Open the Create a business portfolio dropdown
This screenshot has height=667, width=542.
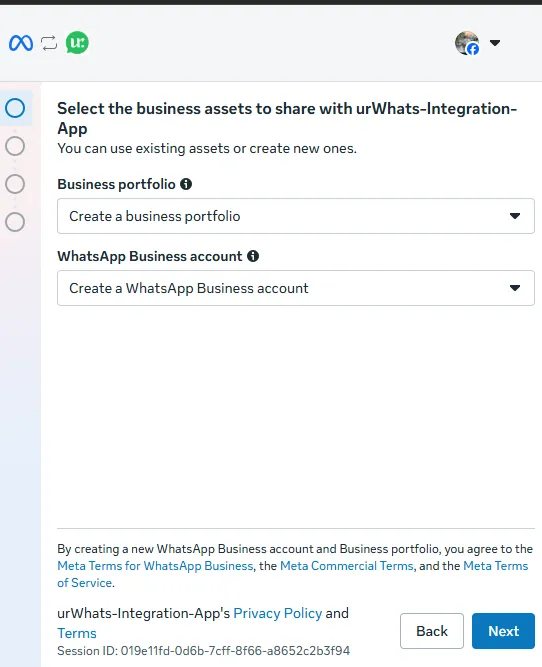[x=296, y=216]
